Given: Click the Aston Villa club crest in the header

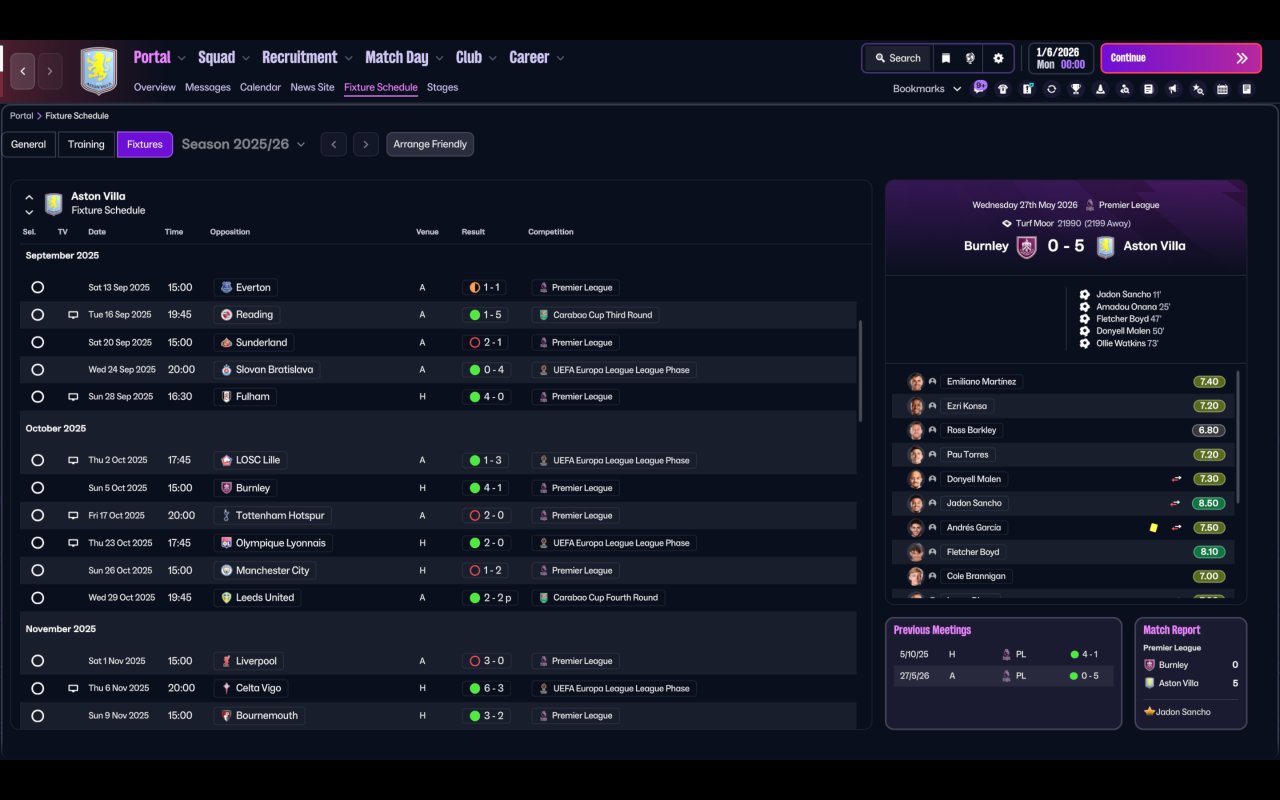Looking at the screenshot, I should [99, 71].
